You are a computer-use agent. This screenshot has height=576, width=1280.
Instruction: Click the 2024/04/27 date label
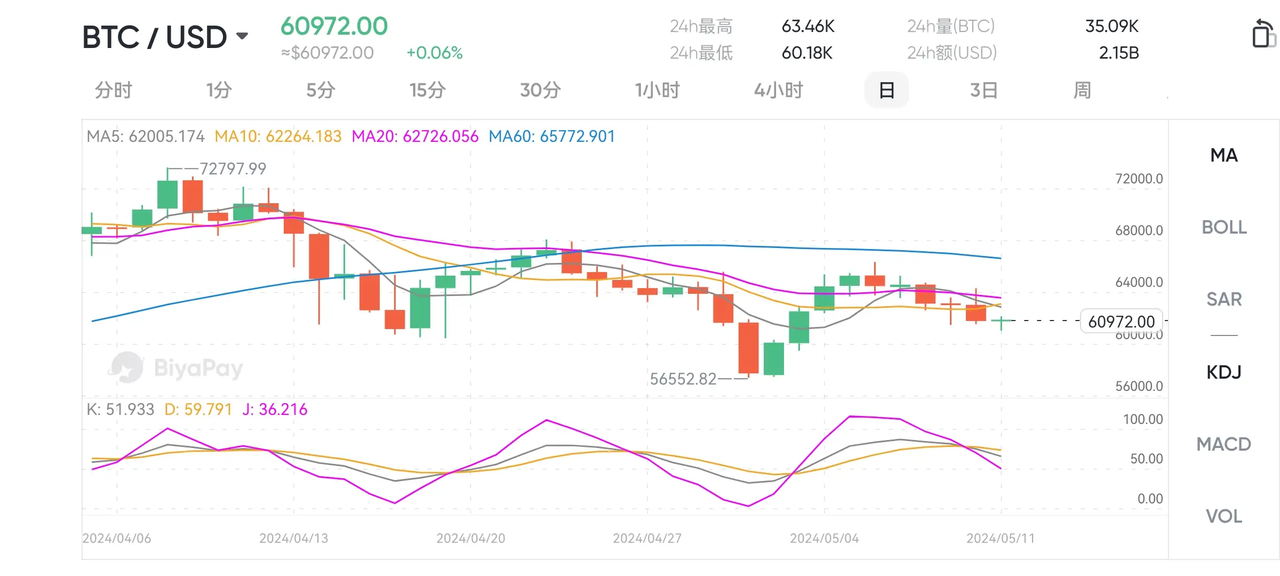click(x=648, y=538)
